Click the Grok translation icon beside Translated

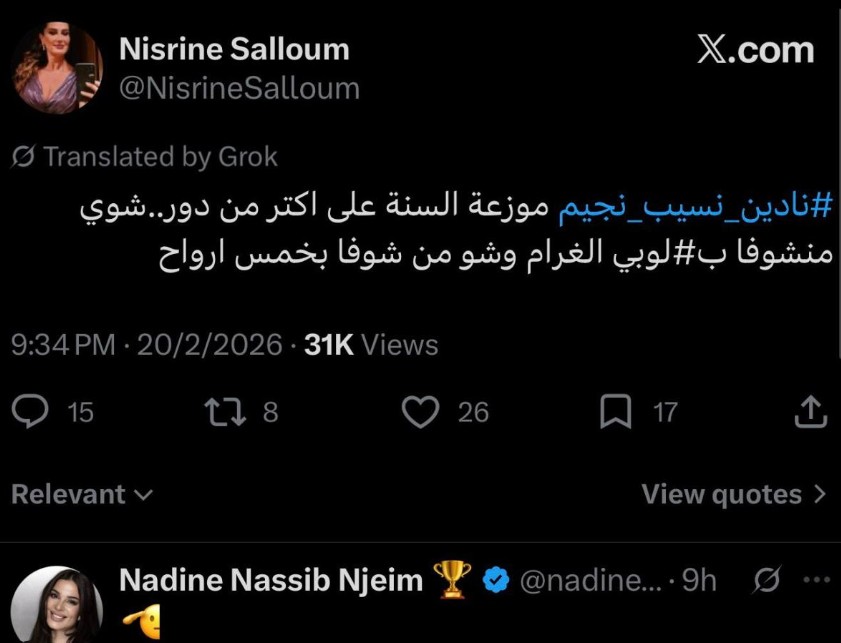[23, 157]
